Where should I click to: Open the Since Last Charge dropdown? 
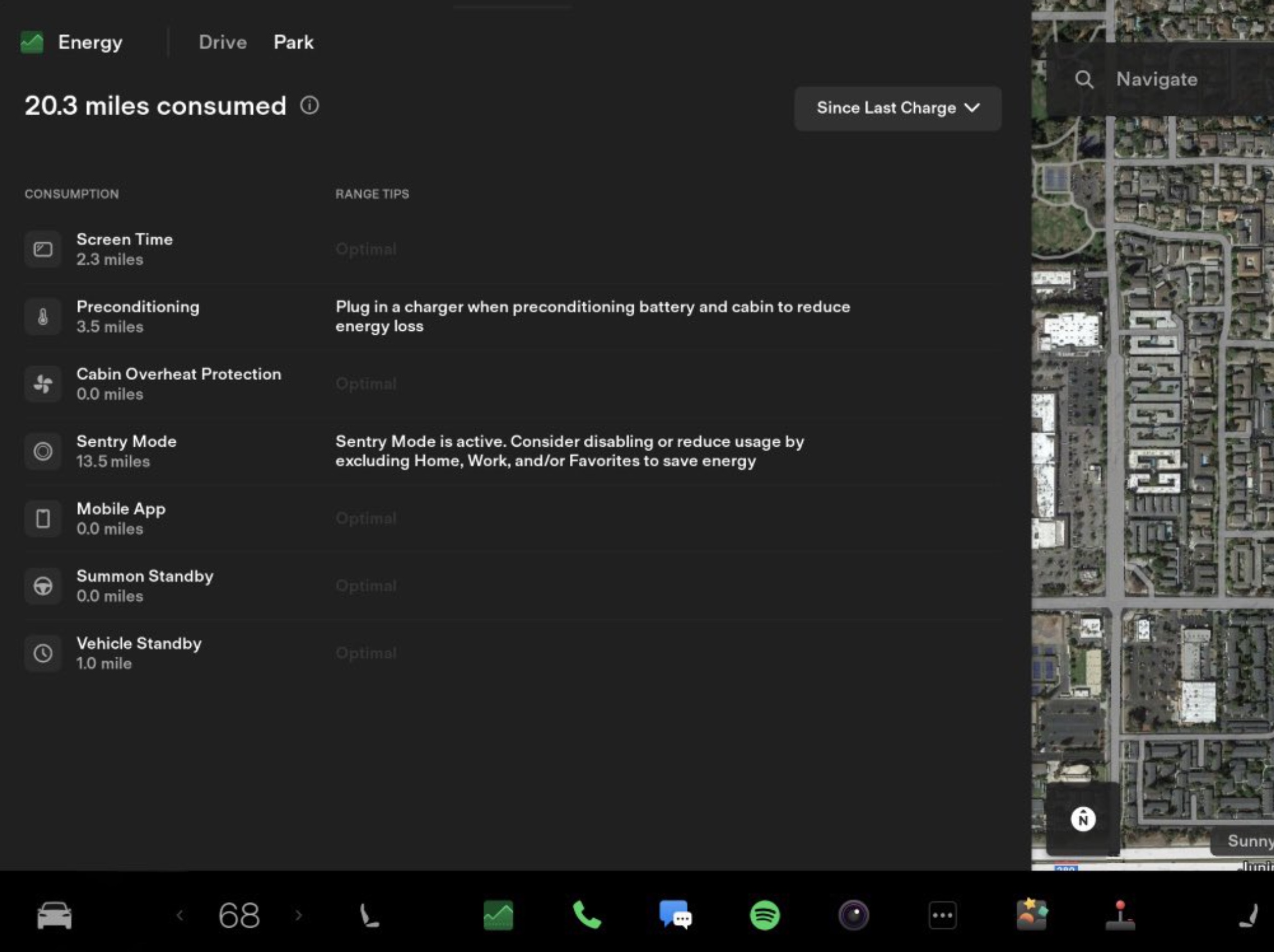tap(898, 108)
